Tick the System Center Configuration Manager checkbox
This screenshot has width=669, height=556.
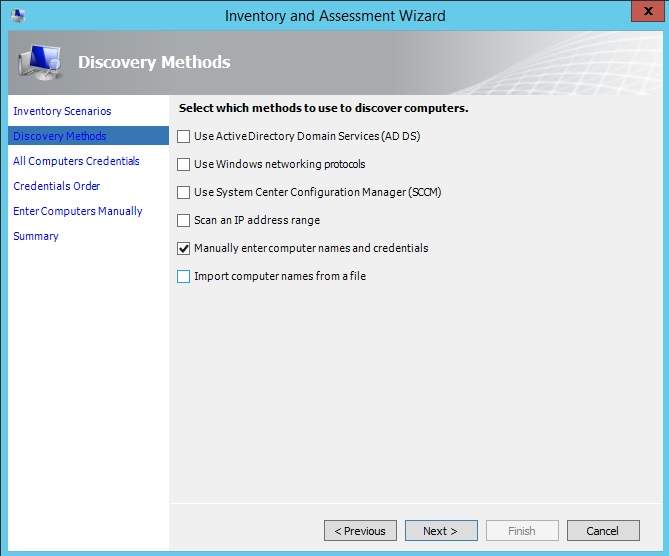183,192
